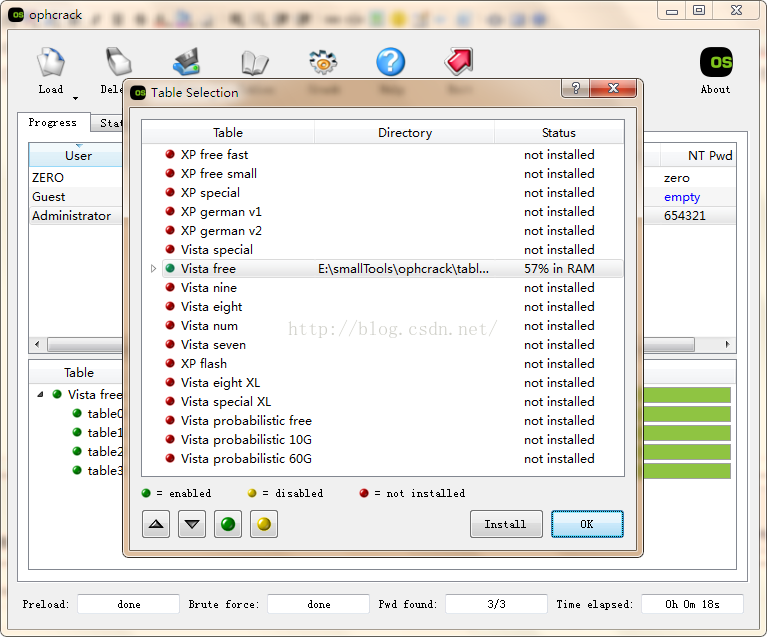Select the XP german v1 table
Screen dimensions: 767x637
221,212
